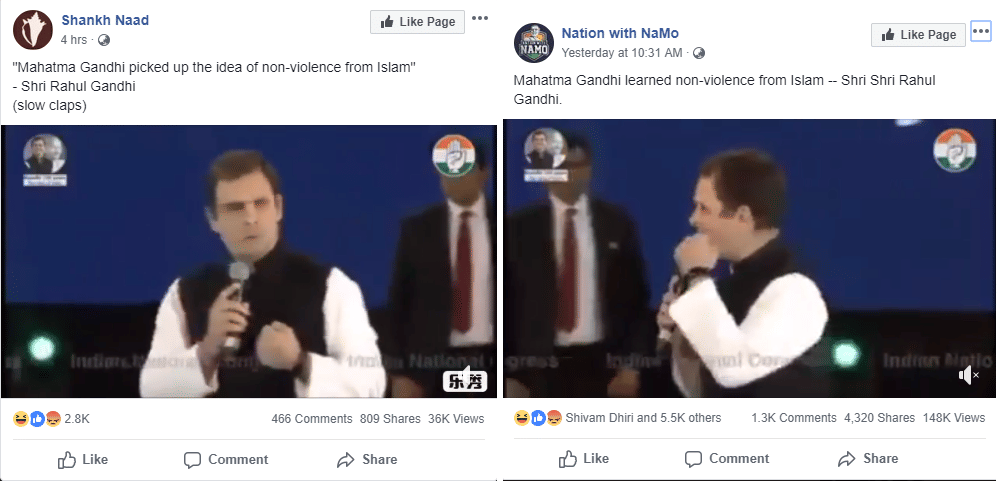Open reaction emojis on Shankh Naad post
The image size is (1003, 482).
37,418
